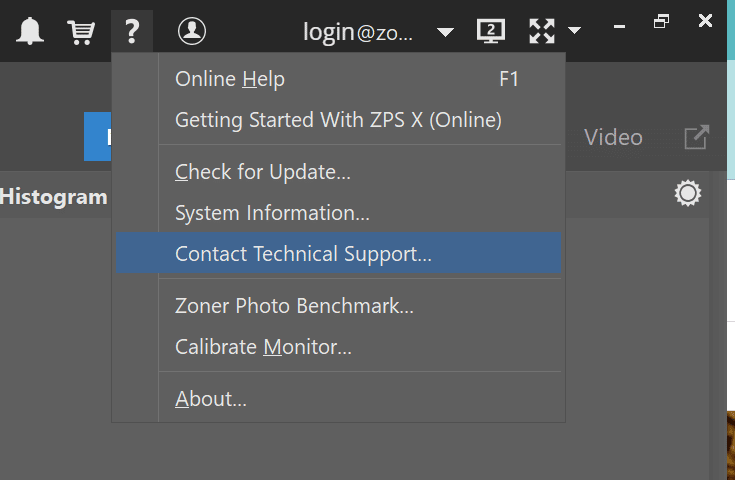Click the external window pop-out icon

696,137
